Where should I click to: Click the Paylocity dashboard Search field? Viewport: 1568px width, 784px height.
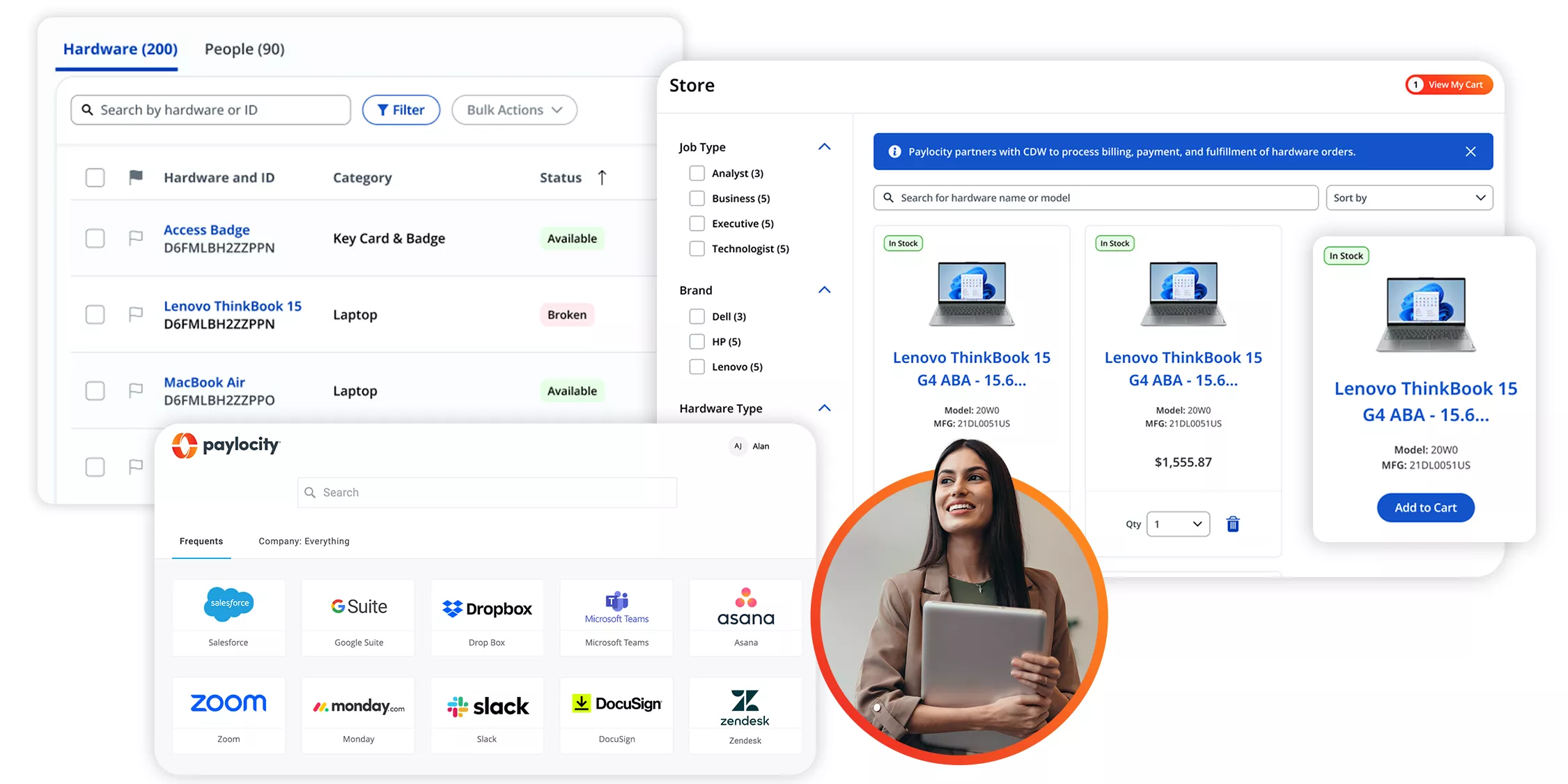(x=487, y=493)
